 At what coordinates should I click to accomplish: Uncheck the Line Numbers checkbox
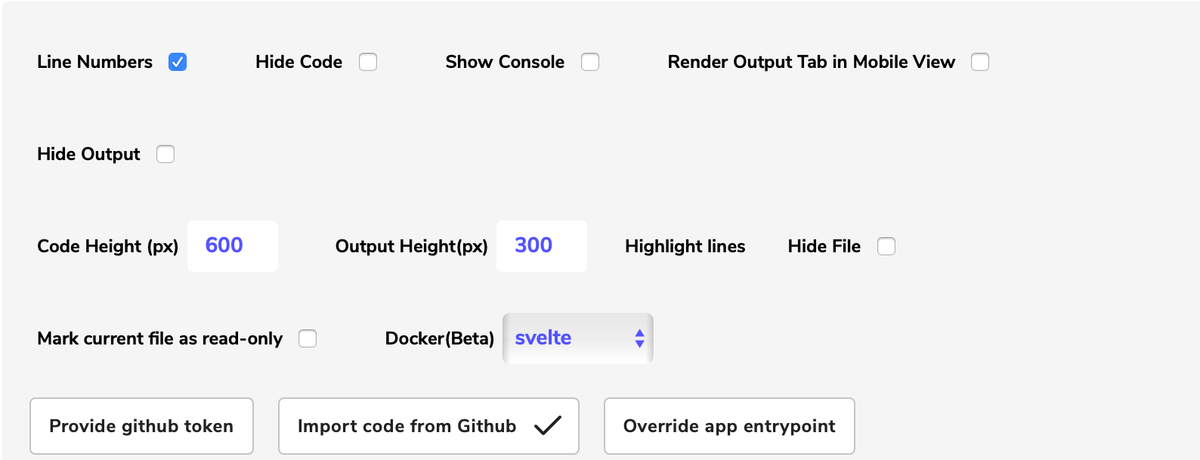[177, 62]
